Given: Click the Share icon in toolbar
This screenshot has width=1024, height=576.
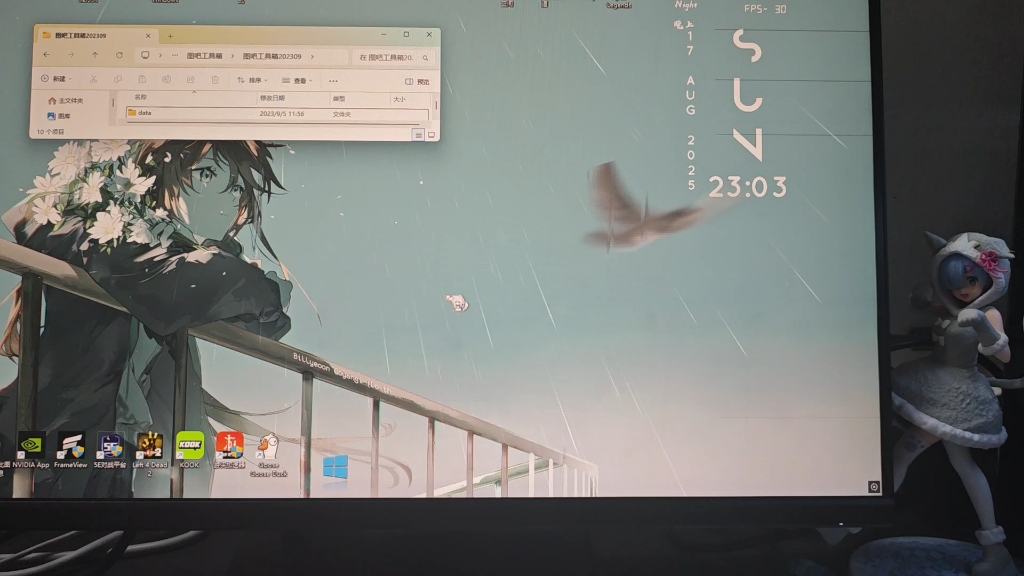Looking at the screenshot, I should pyautogui.click(x=191, y=80).
